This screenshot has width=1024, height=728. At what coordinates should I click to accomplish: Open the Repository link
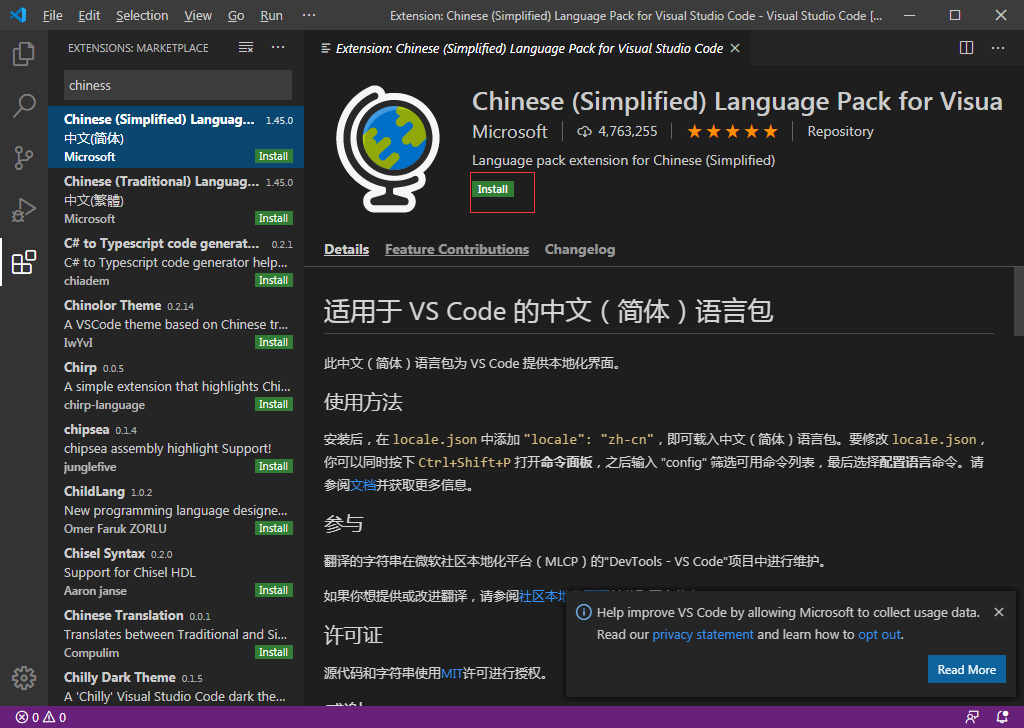click(840, 132)
